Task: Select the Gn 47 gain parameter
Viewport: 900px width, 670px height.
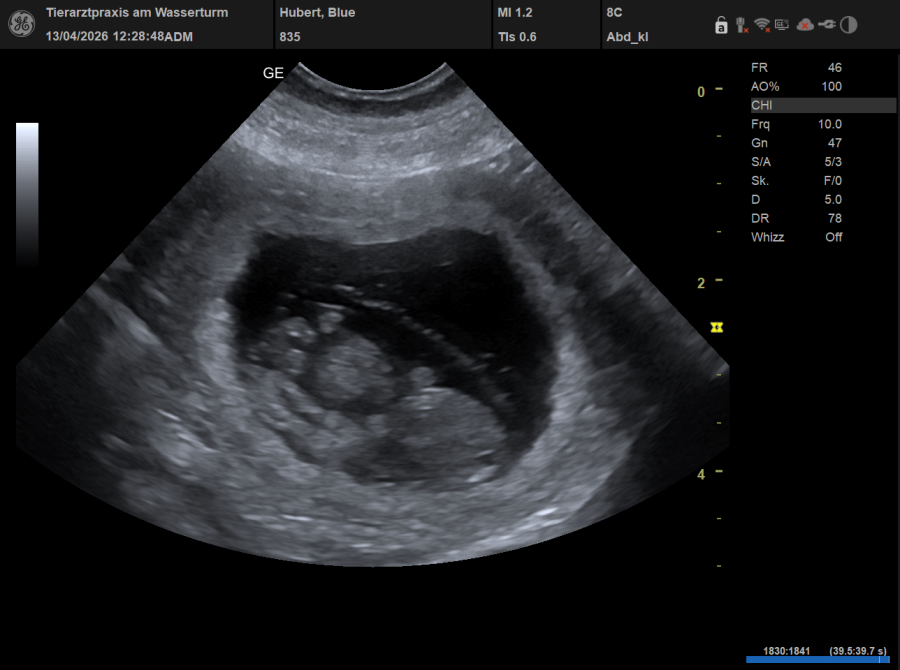Action: click(x=796, y=143)
